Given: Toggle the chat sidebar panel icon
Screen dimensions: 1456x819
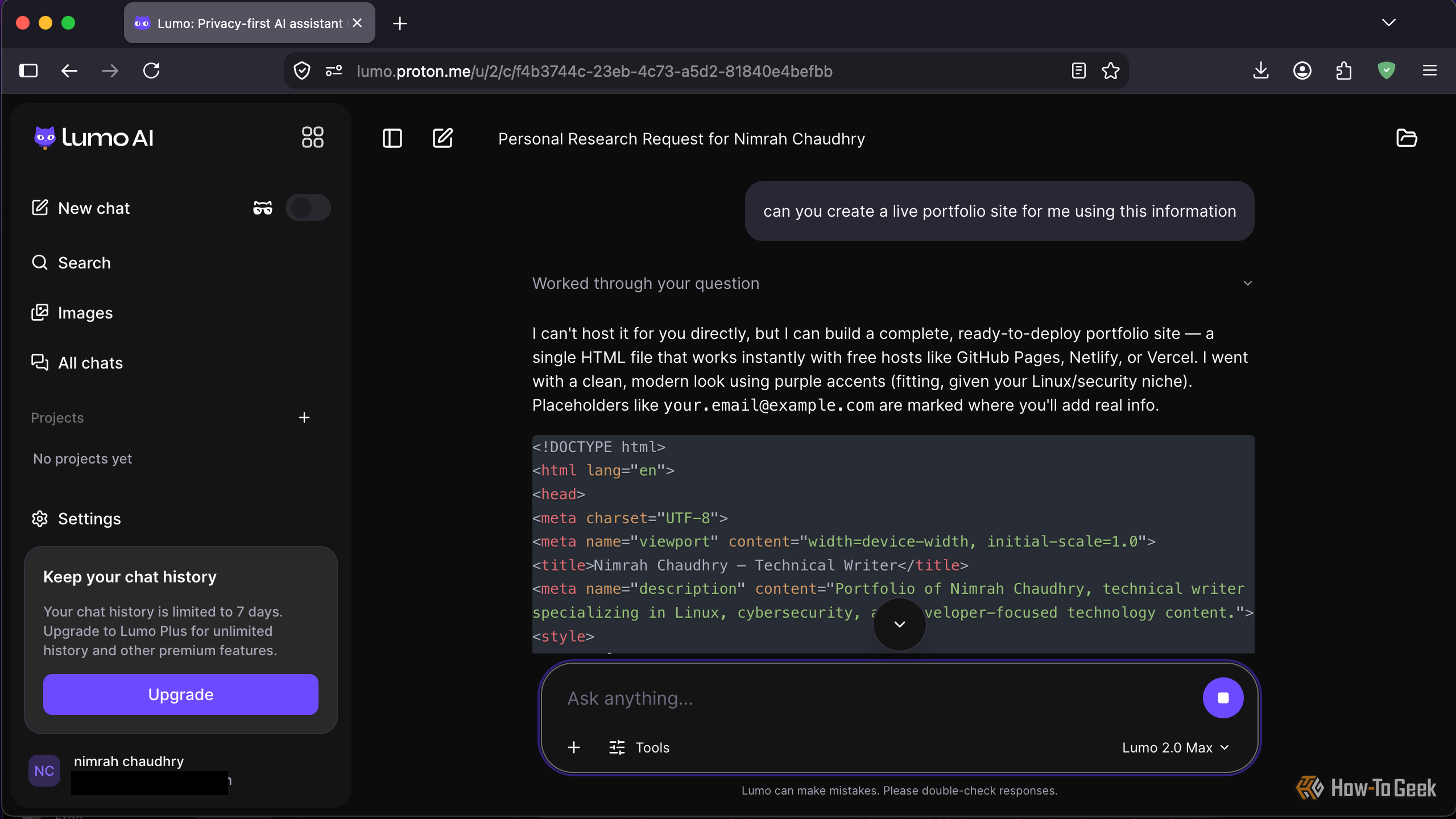Looking at the screenshot, I should pos(392,138).
